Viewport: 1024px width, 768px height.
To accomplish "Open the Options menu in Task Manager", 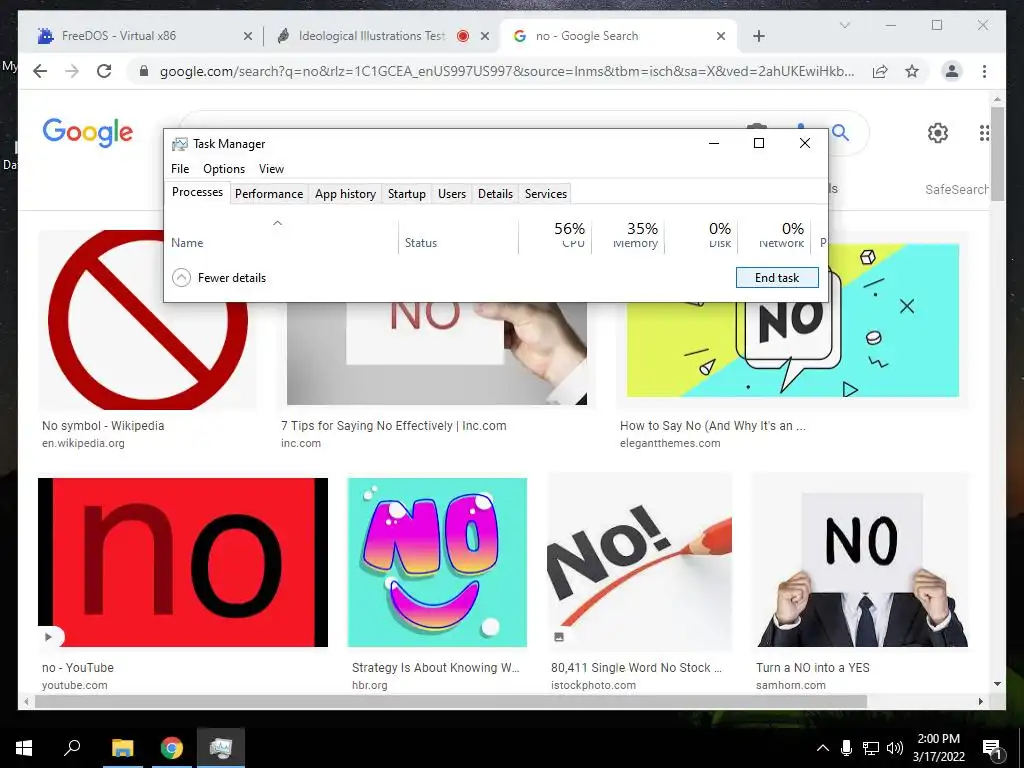I will point(224,168).
